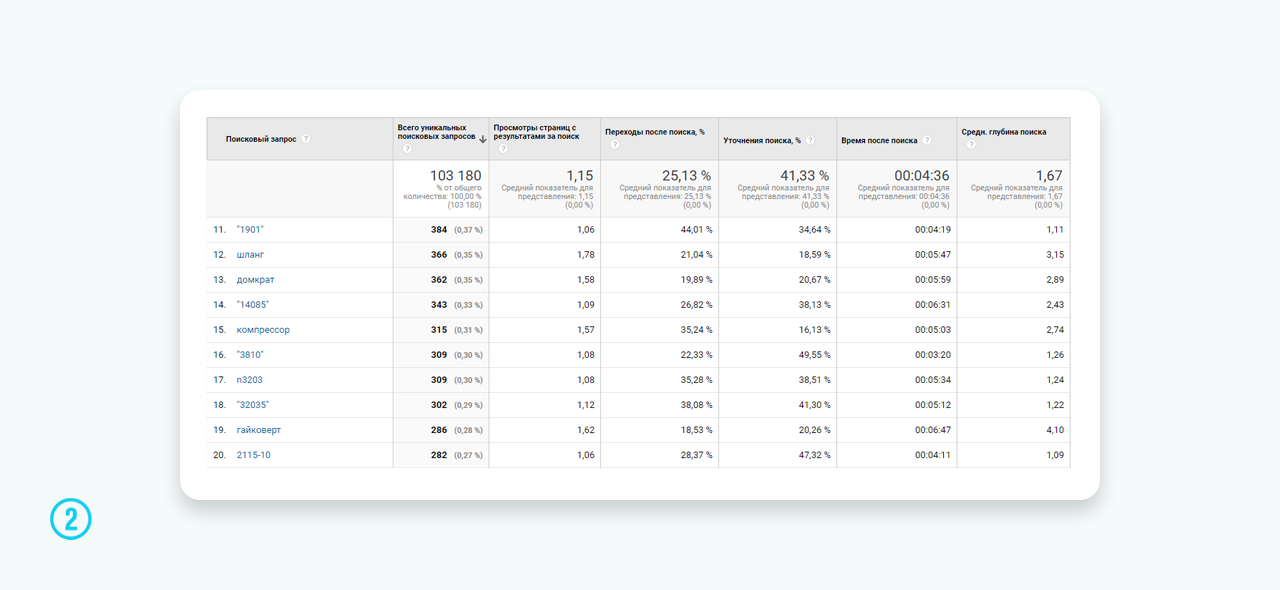Open the "n3203" search query link
The height and width of the screenshot is (590, 1280).
pyautogui.click(x=249, y=380)
